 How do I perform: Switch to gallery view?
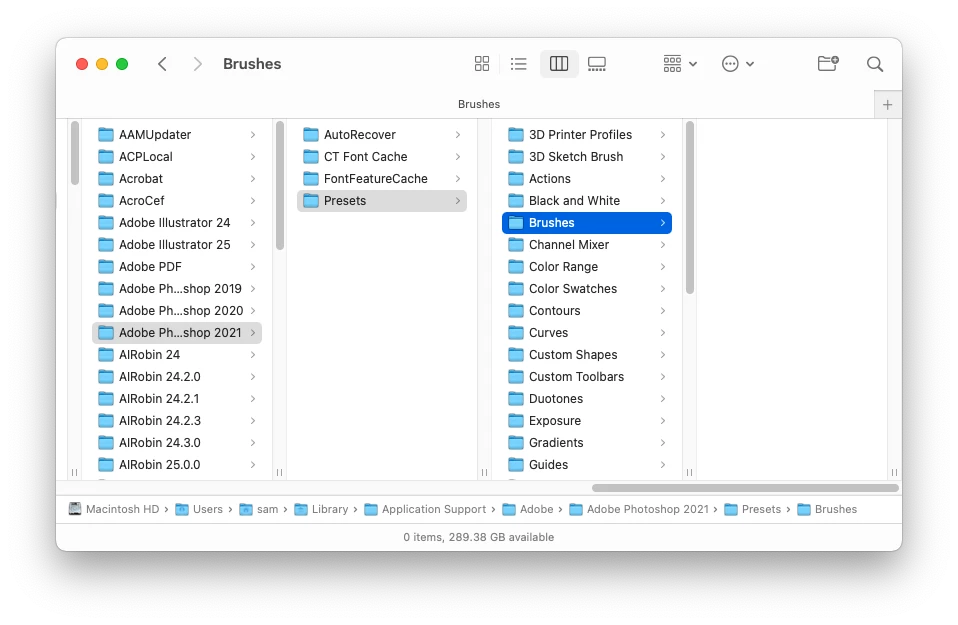[x=596, y=64]
